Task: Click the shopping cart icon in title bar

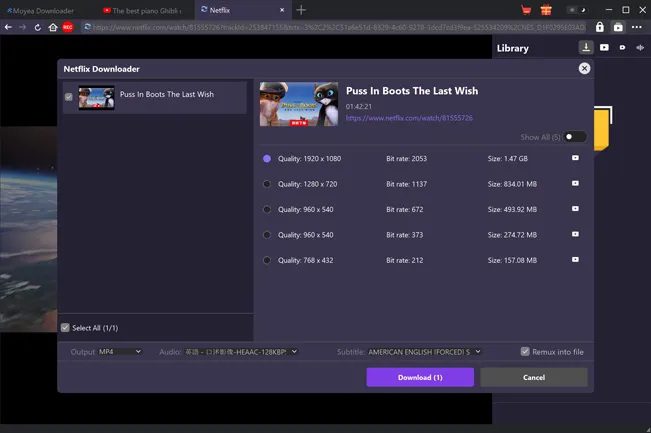Action: coord(526,9)
